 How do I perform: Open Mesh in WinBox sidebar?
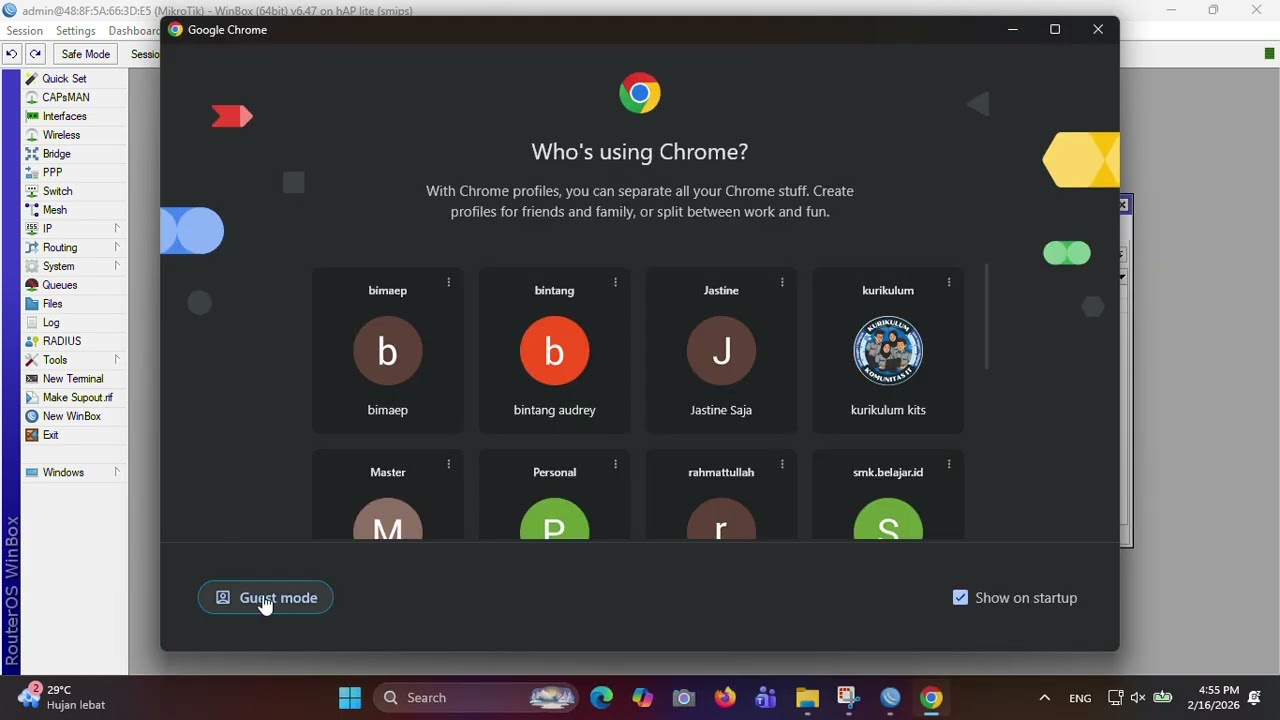[55, 210]
